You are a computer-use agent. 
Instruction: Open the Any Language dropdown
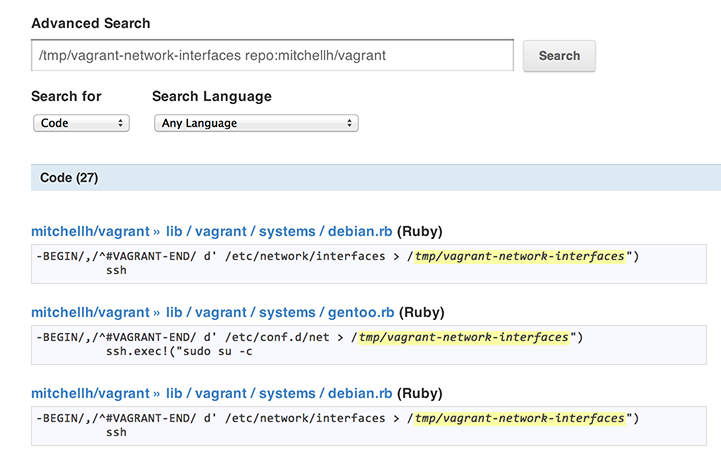click(256, 123)
